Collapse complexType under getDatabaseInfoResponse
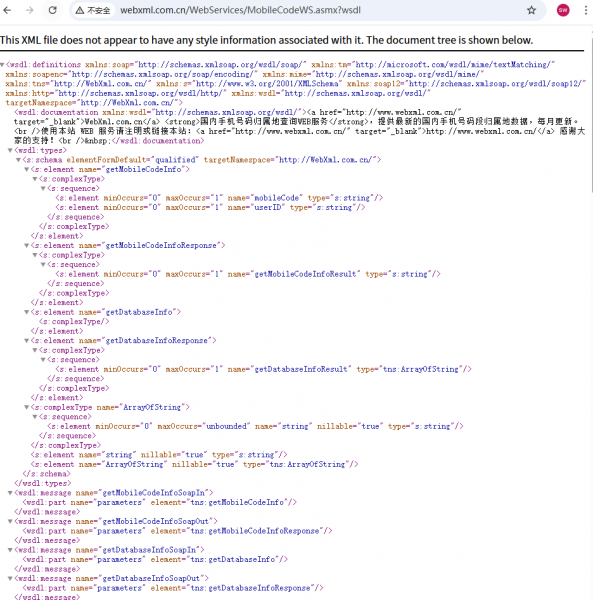This screenshot has width=593, height=600. pos(35,350)
